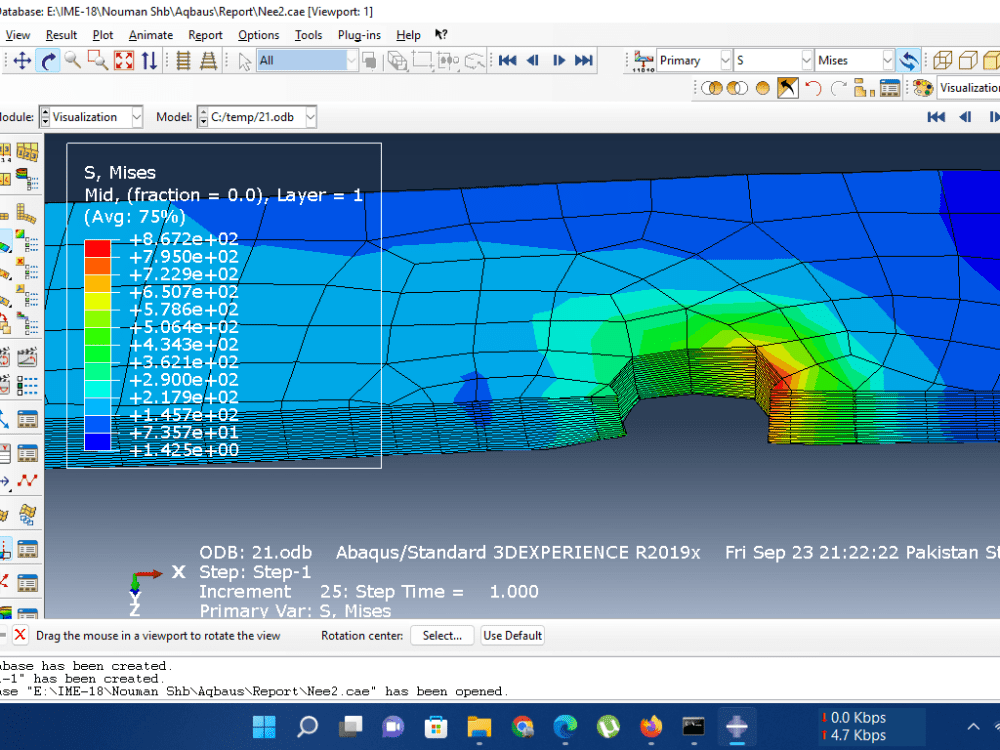The image size is (1000, 750).
Task: Open the Model C:/temp/21.odb dropdown
Action: pyautogui.click(x=257, y=117)
